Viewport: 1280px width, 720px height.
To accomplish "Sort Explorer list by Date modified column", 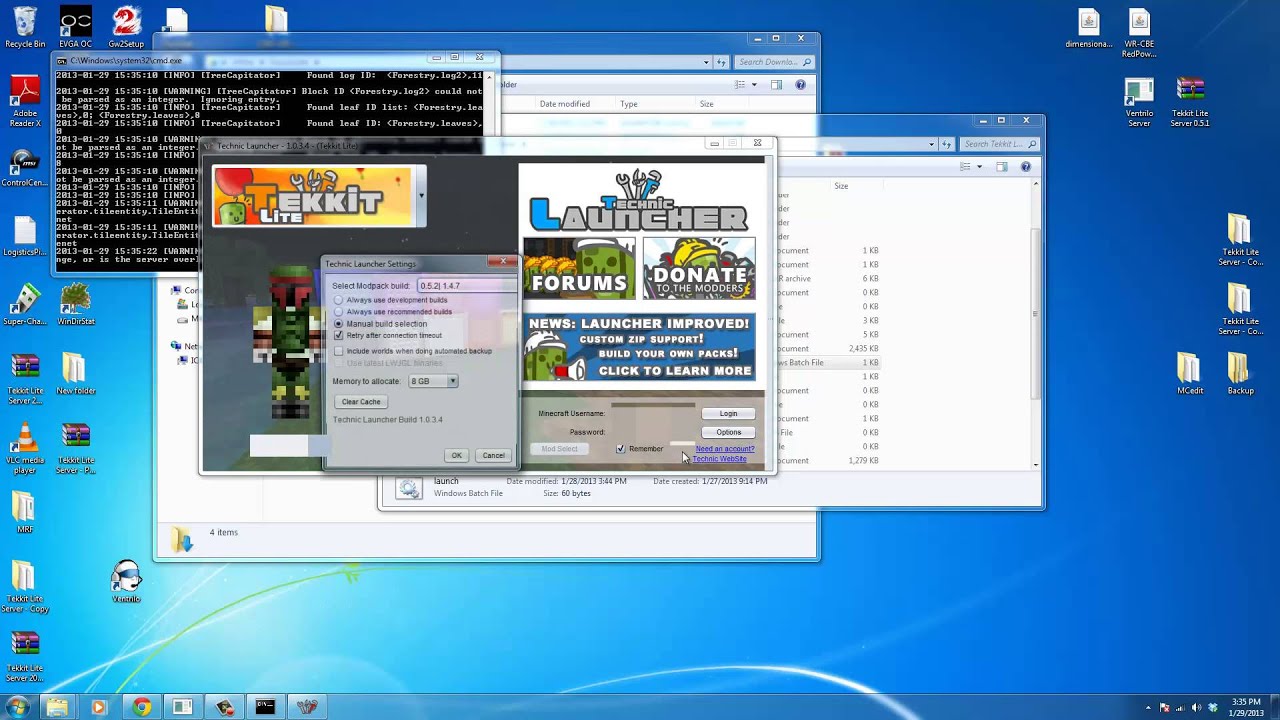I will pyautogui.click(x=565, y=104).
